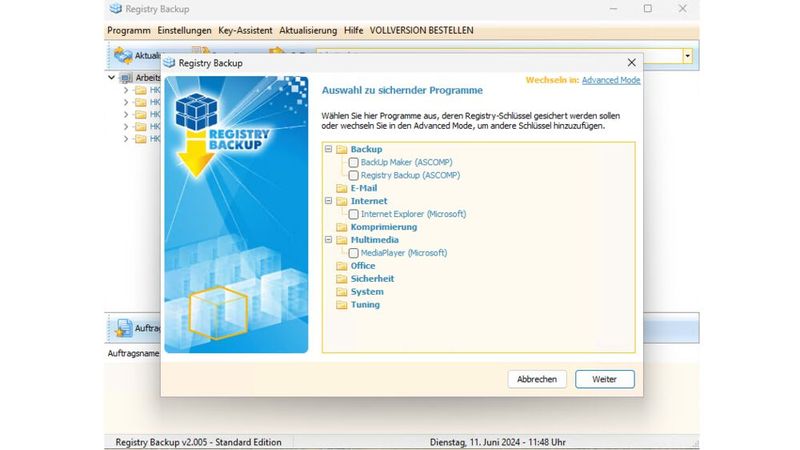Open the toolbar dropdown arrow in main window
Image resolution: width=800 pixels, height=450 pixels.
pos(688,56)
